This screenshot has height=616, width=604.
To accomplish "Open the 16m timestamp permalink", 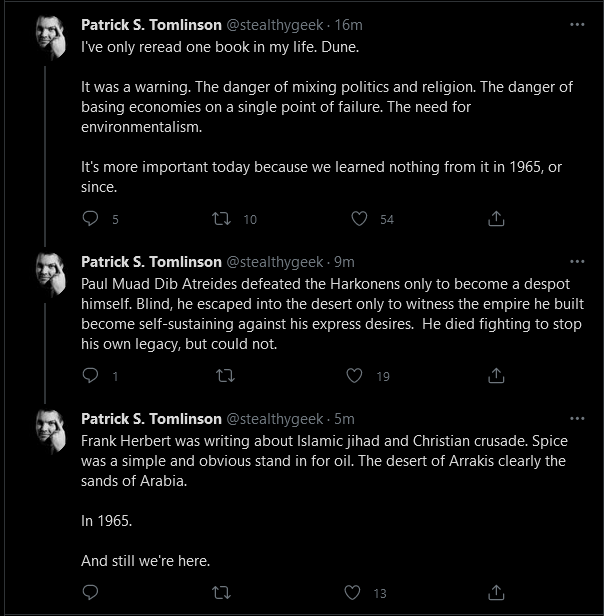I will coord(348,25).
